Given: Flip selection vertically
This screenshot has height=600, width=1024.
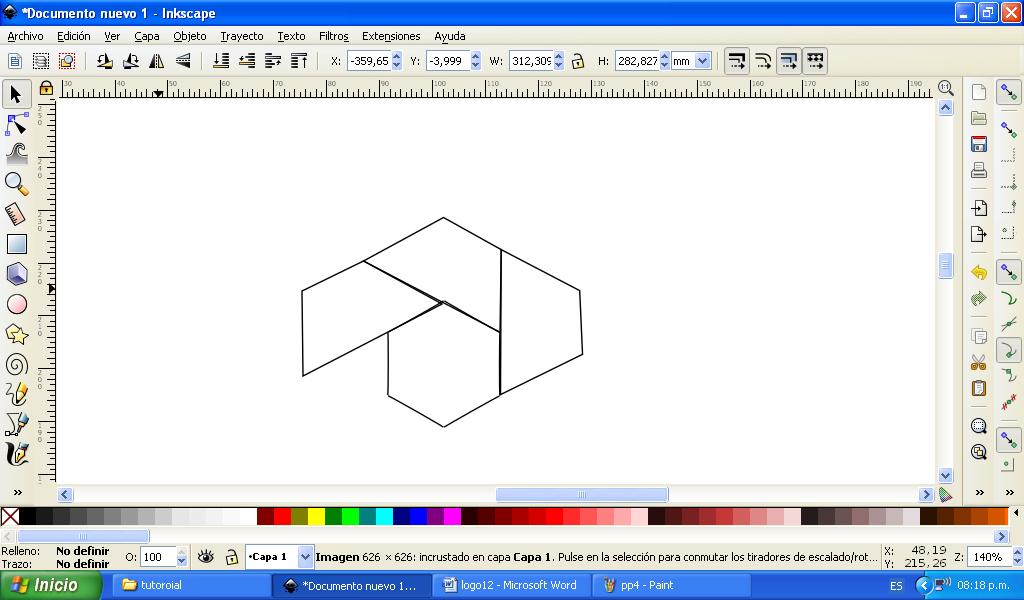Looking at the screenshot, I should (183, 61).
